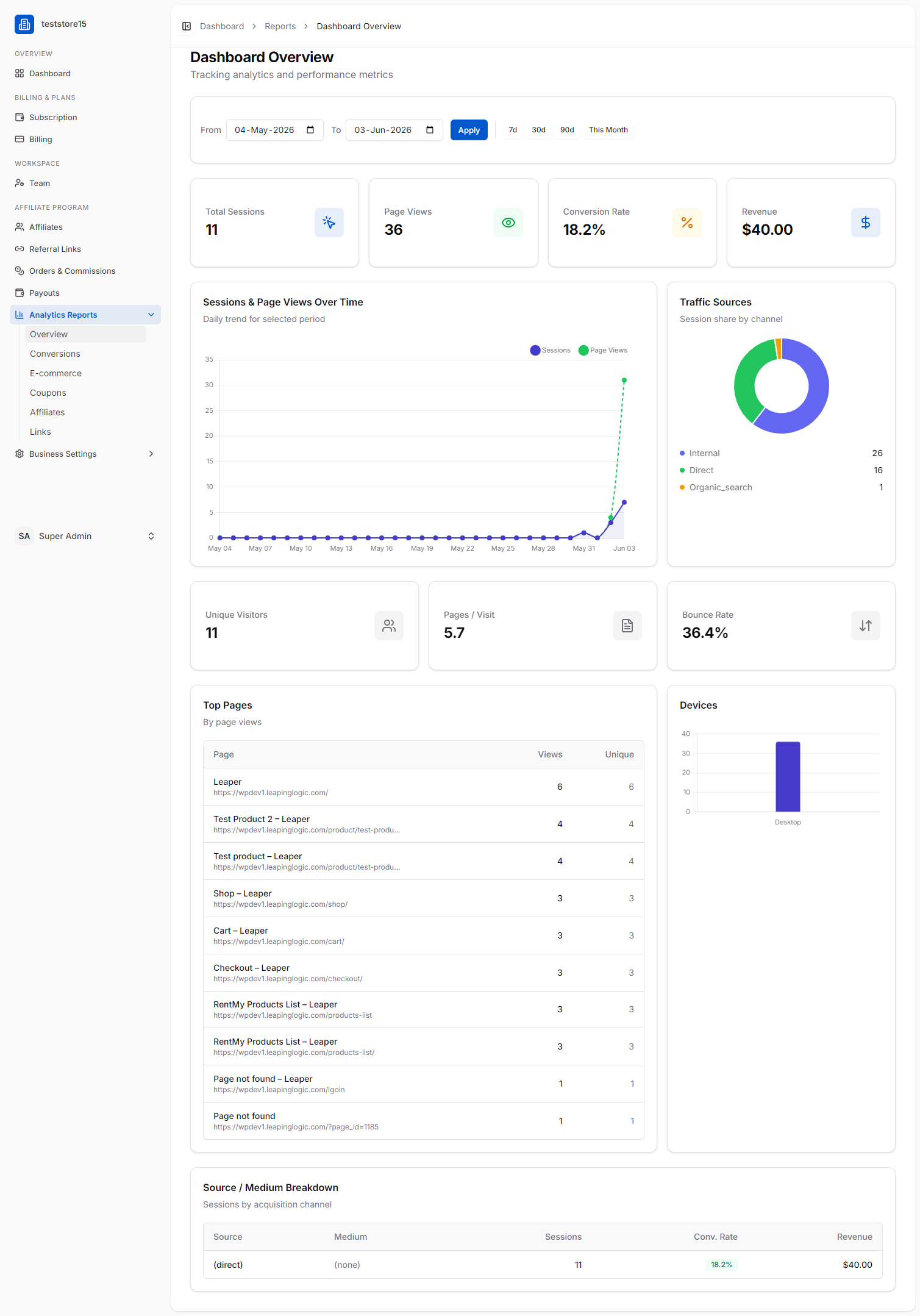Click the Revenue dollar sign icon
Image resolution: width=920 pixels, height=1316 pixels.
tap(866, 223)
